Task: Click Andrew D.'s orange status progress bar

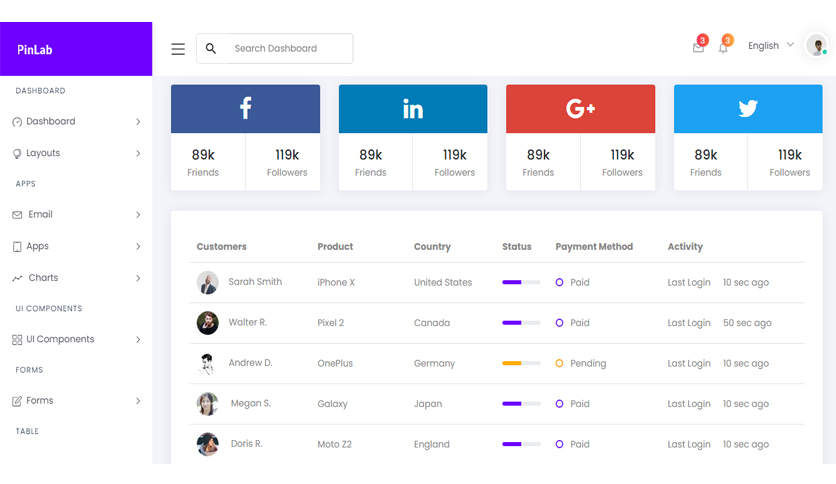Action: tap(521, 364)
